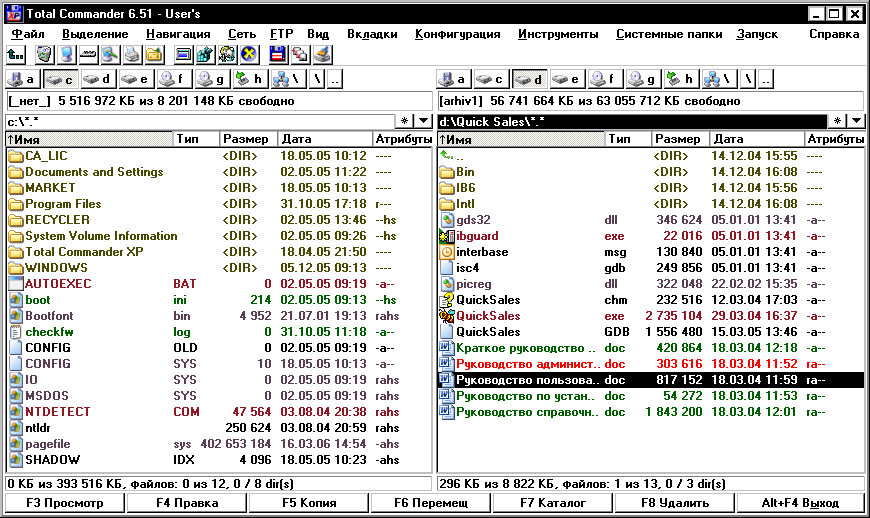Image resolution: width=870 pixels, height=518 pixels.
Task: Select the pagefile sys row
Action: (219, 444)
